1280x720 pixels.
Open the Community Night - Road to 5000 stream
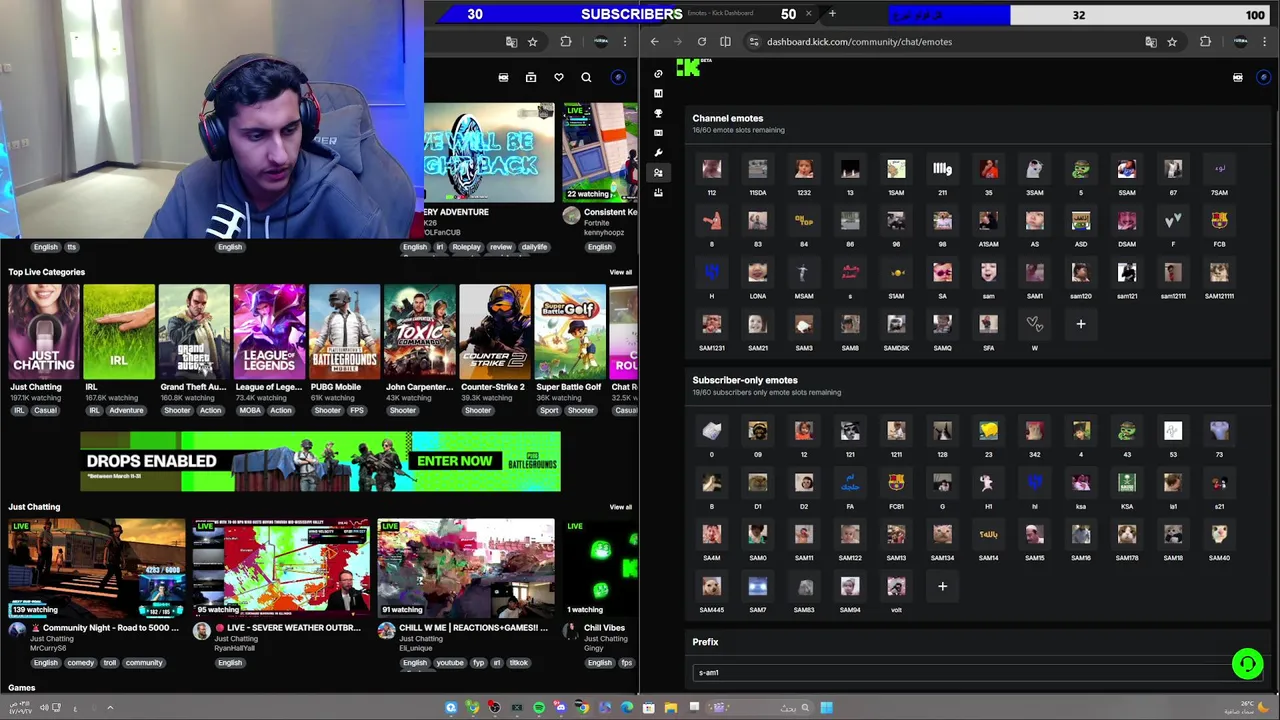tap(96, 567)
